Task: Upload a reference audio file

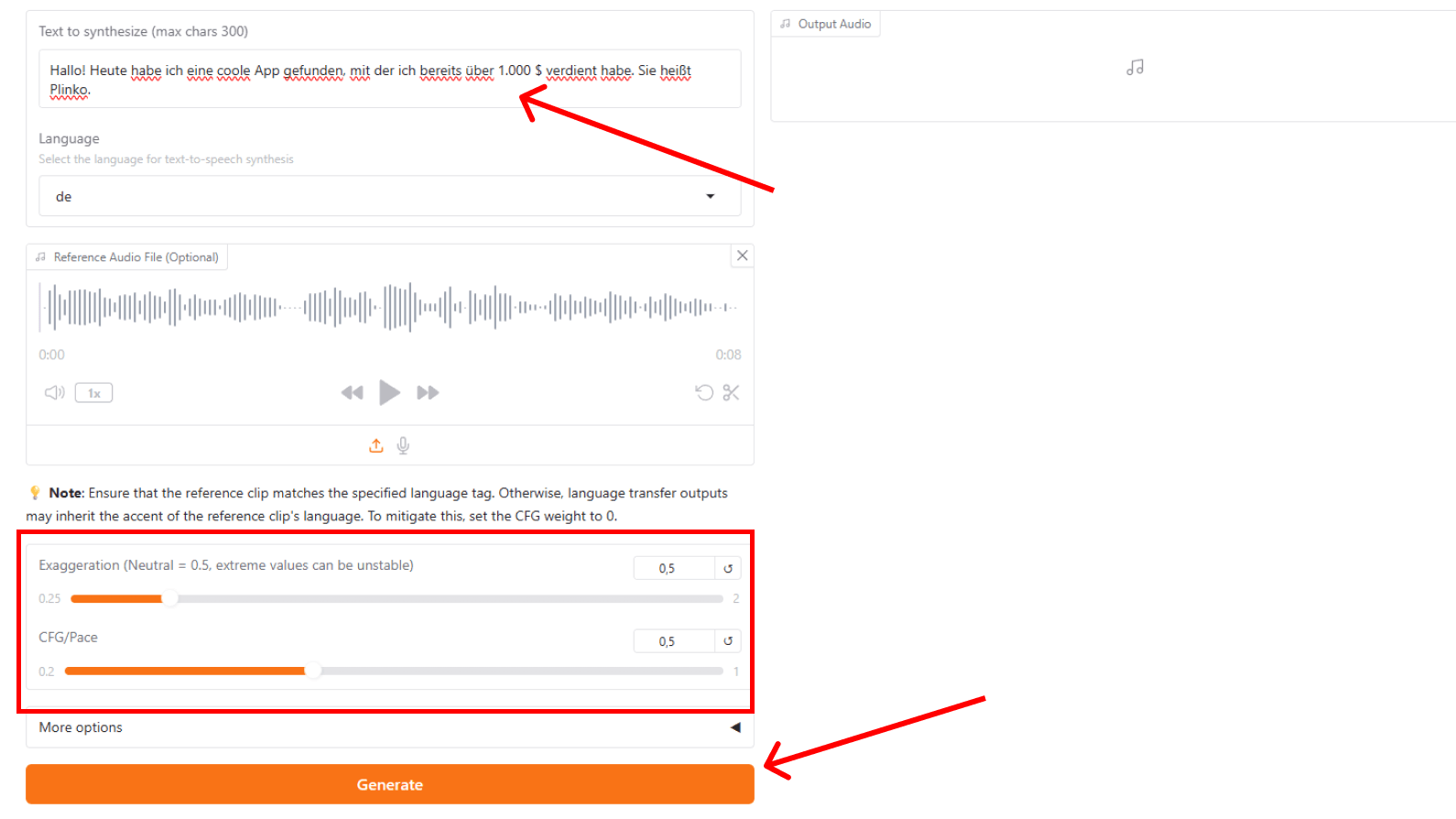Action: point(376,446)
